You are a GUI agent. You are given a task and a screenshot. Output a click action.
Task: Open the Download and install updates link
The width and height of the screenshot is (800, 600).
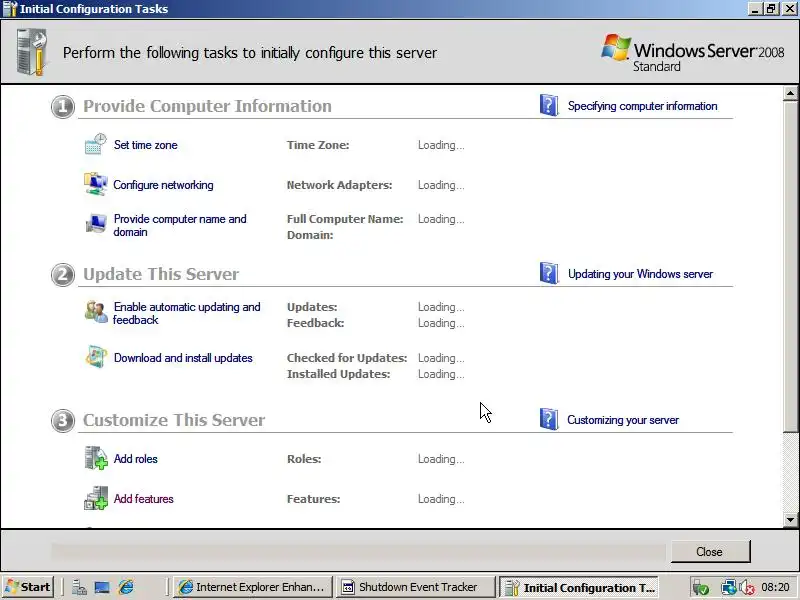pyautogui.click(x=183, y=358)
